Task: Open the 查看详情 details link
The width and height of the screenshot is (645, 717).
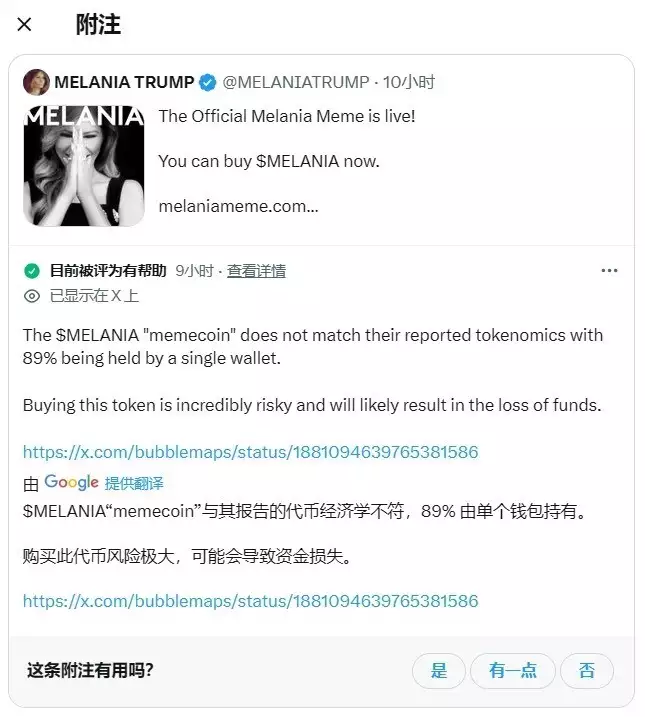Action: pos(256,271)
